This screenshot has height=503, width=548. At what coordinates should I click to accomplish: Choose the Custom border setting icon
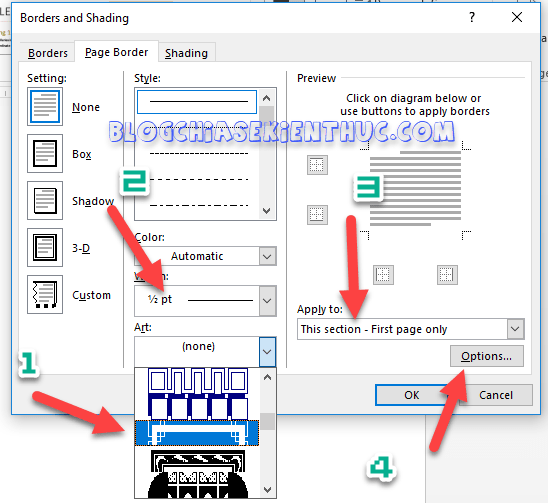[45, 294]
